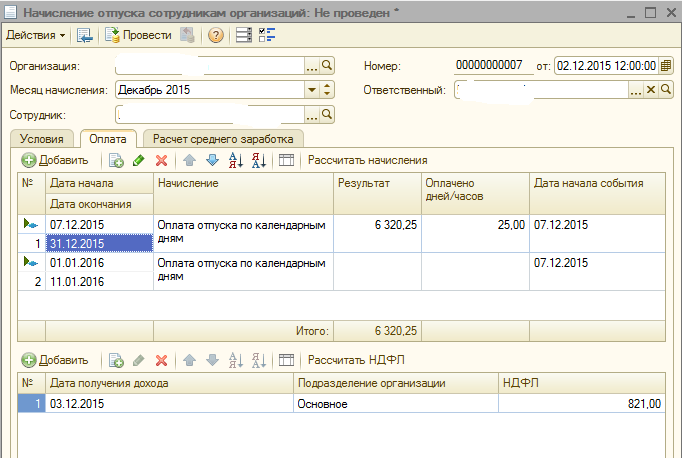Expand the Месяц начисления dropdown list
Viewport: 682px width, 458px height.
311,90
